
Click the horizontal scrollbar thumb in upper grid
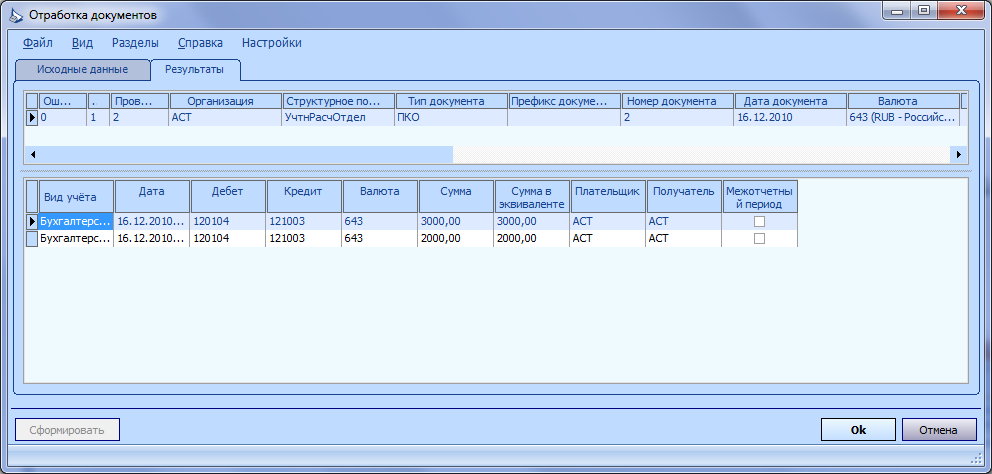(246, 154)
